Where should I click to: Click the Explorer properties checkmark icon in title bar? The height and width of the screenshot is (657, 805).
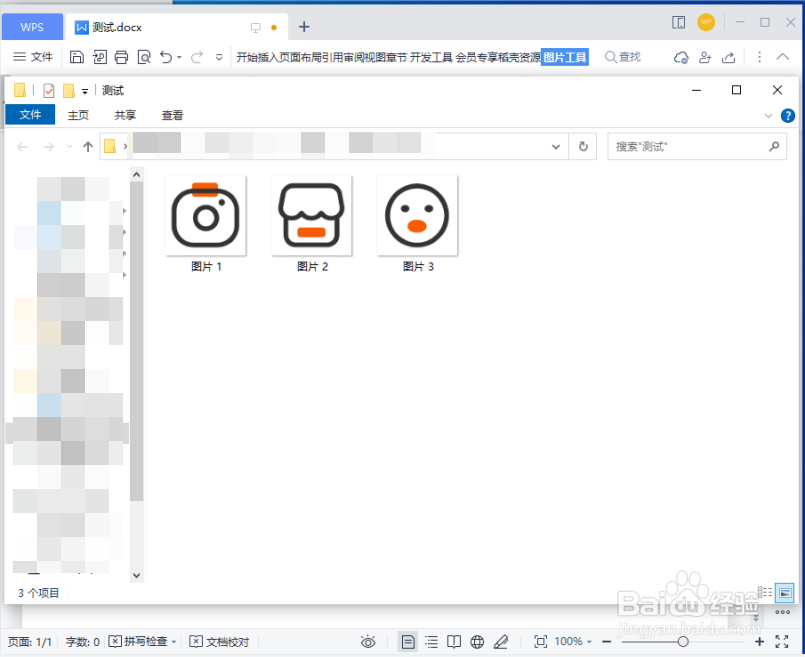pos(49,91)
